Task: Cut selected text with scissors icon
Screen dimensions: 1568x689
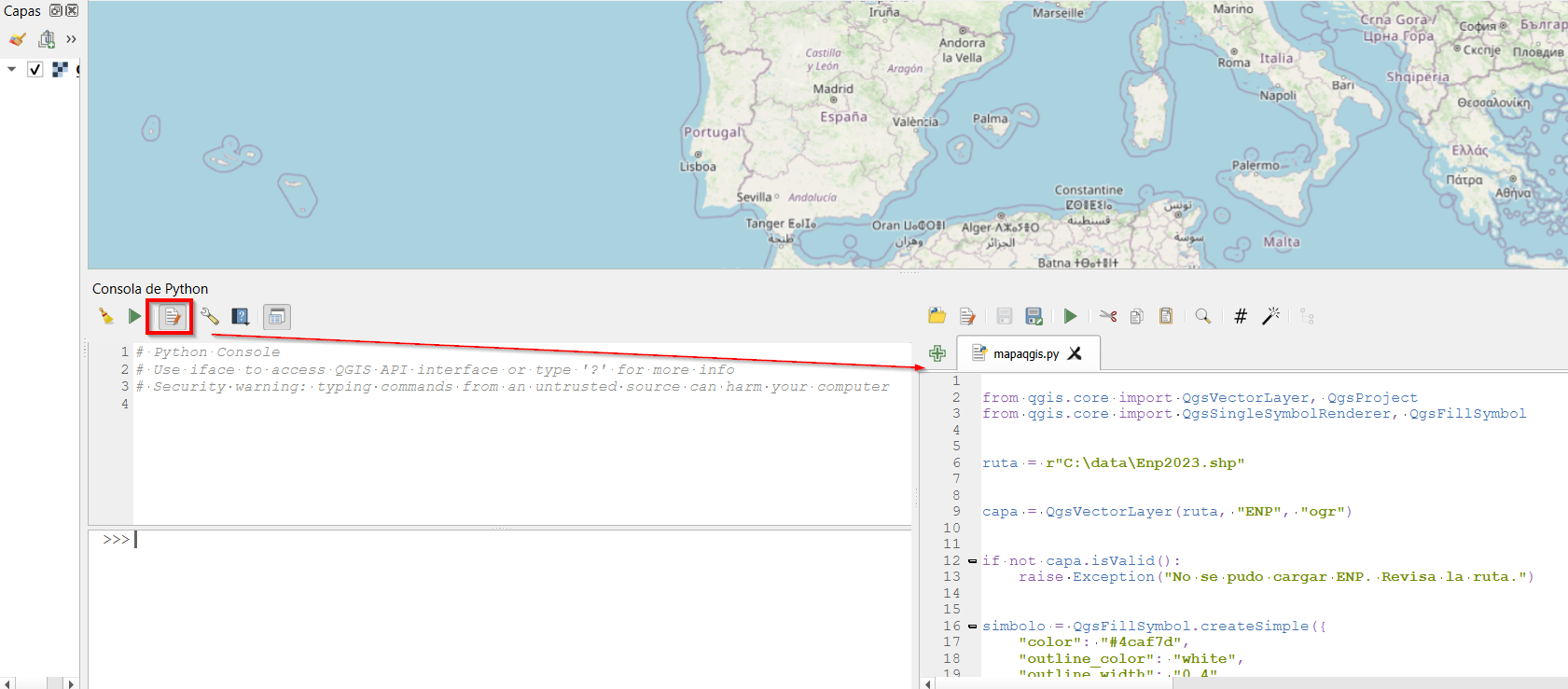Action: (x=1108, y=316)
